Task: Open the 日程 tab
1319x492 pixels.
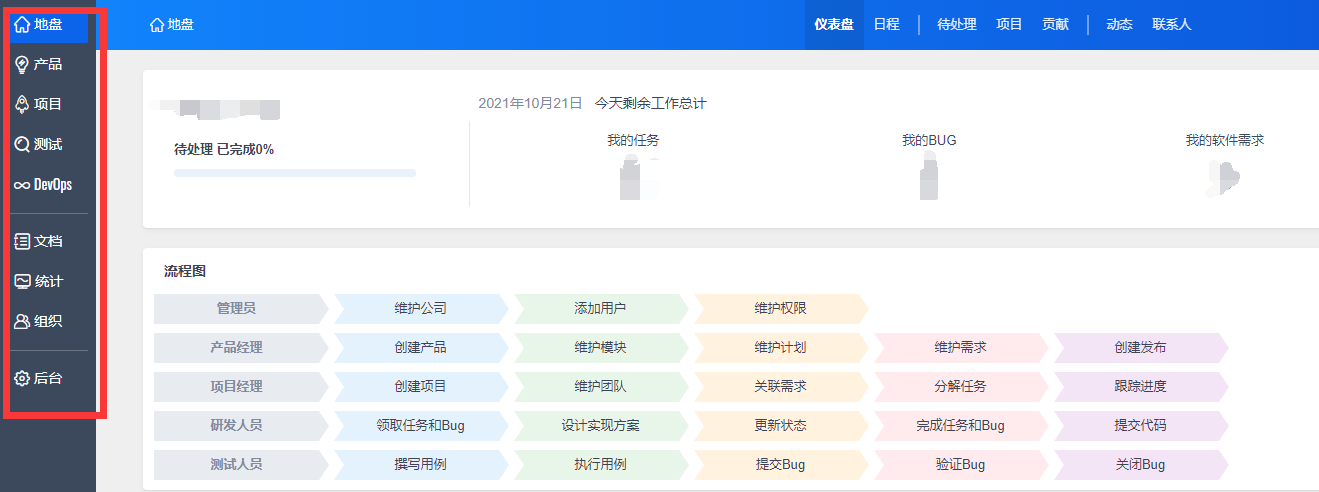Action: (886, 25)
